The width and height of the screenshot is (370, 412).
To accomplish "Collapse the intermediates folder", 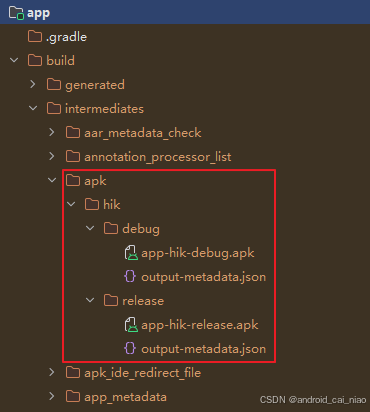I will [33, 108].
